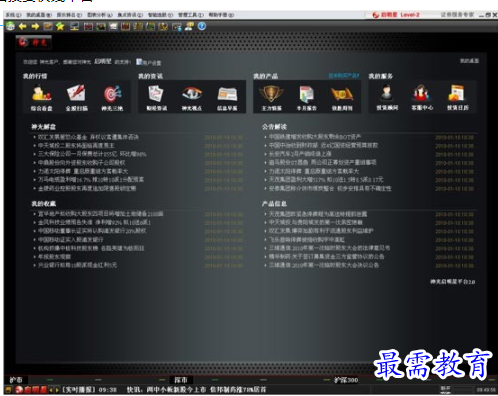Open the green home icon in toolbar
Image resolution: width=498 pixels, height=396 pixels.
[10, 26]
